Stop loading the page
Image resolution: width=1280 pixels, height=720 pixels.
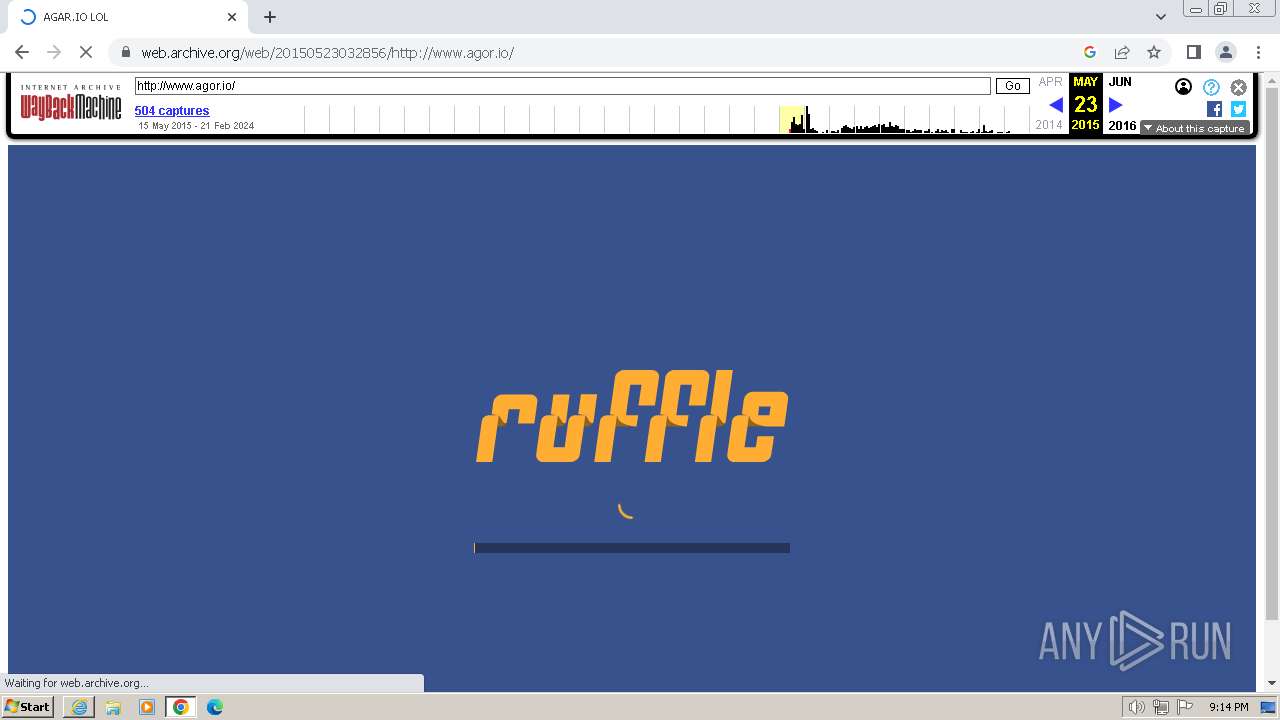[x=86, y=52]
